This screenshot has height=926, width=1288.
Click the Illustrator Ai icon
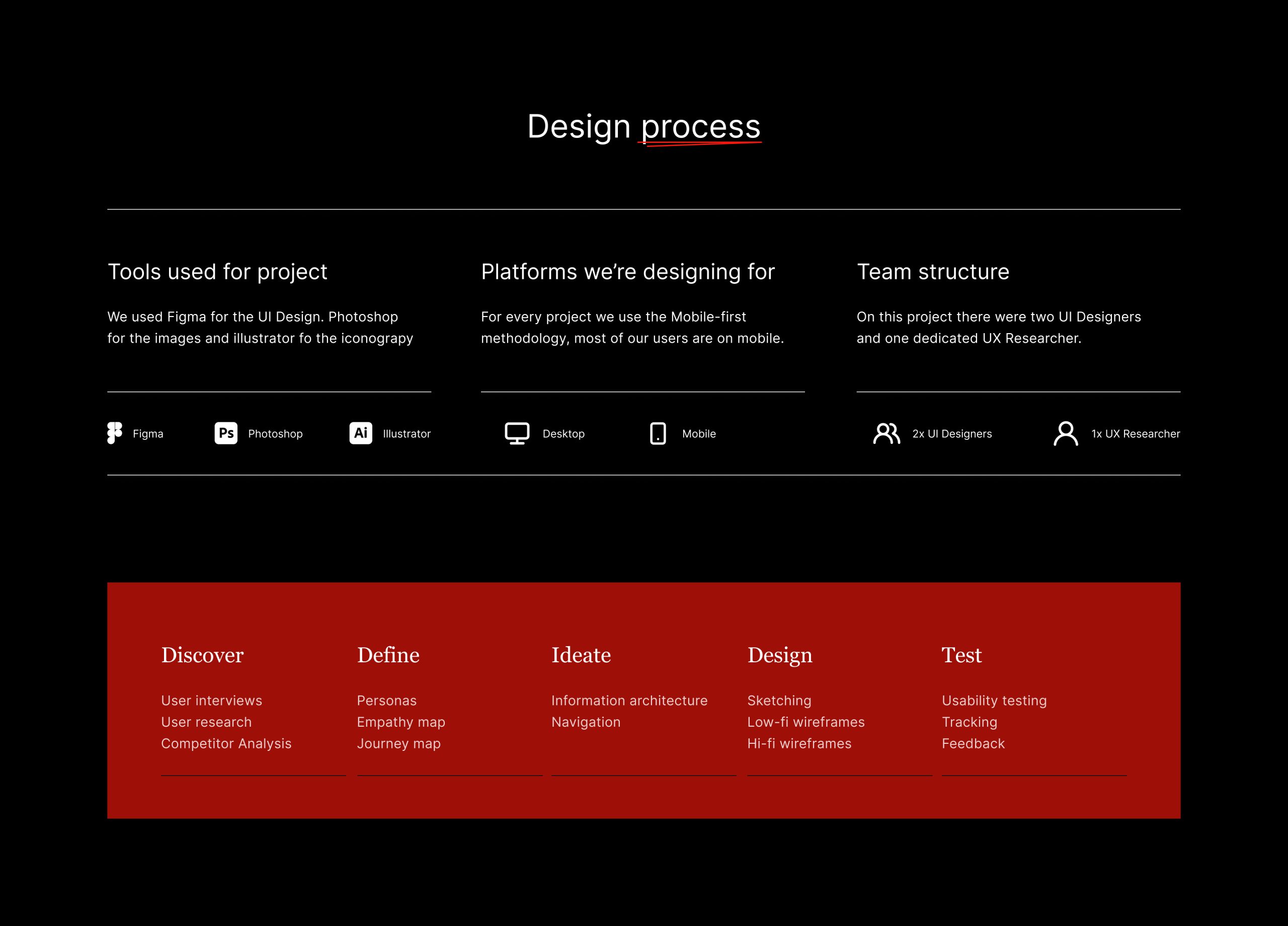tap(361, 433)
